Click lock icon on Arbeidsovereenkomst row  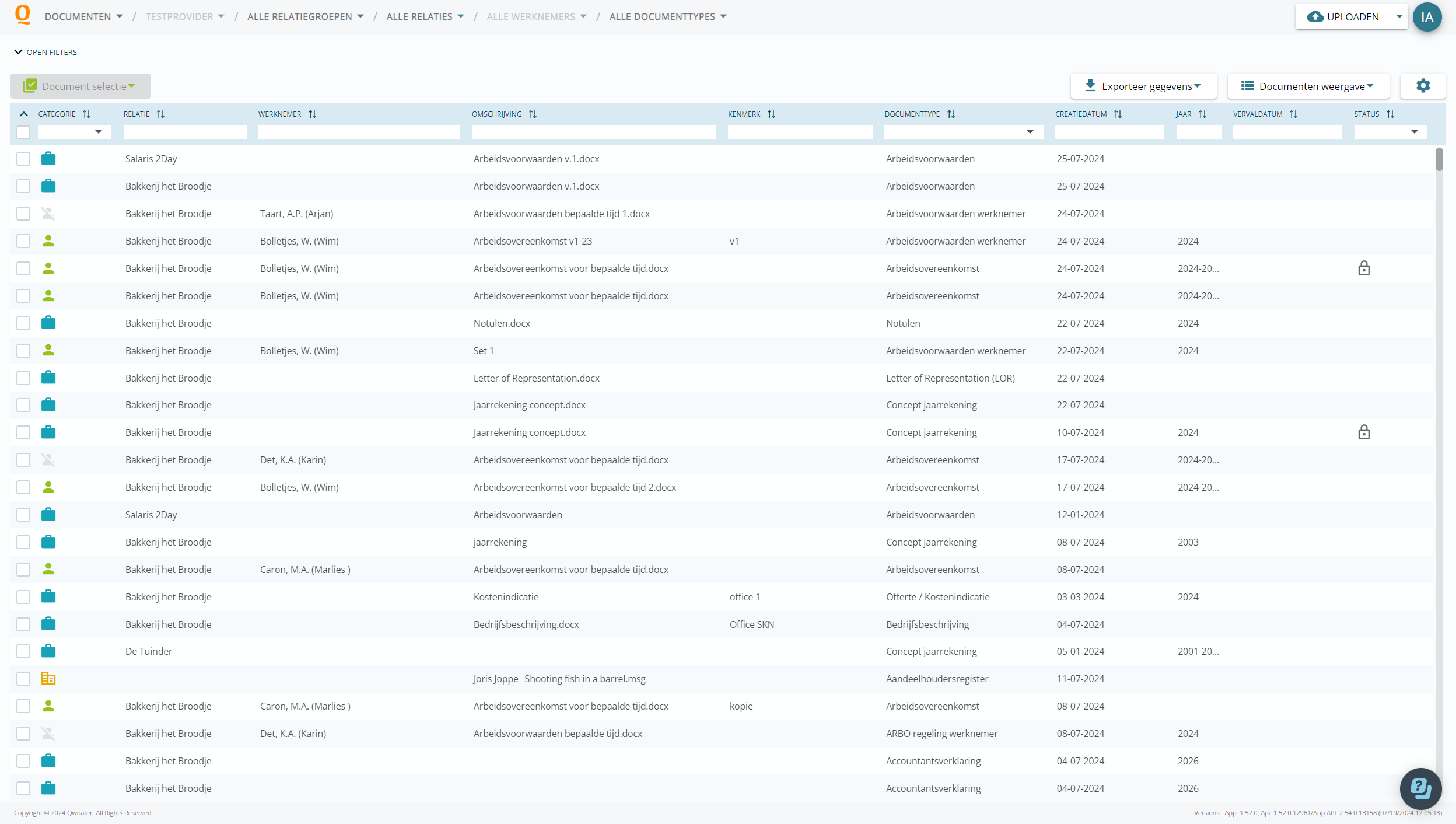(x=1364, y=268)
